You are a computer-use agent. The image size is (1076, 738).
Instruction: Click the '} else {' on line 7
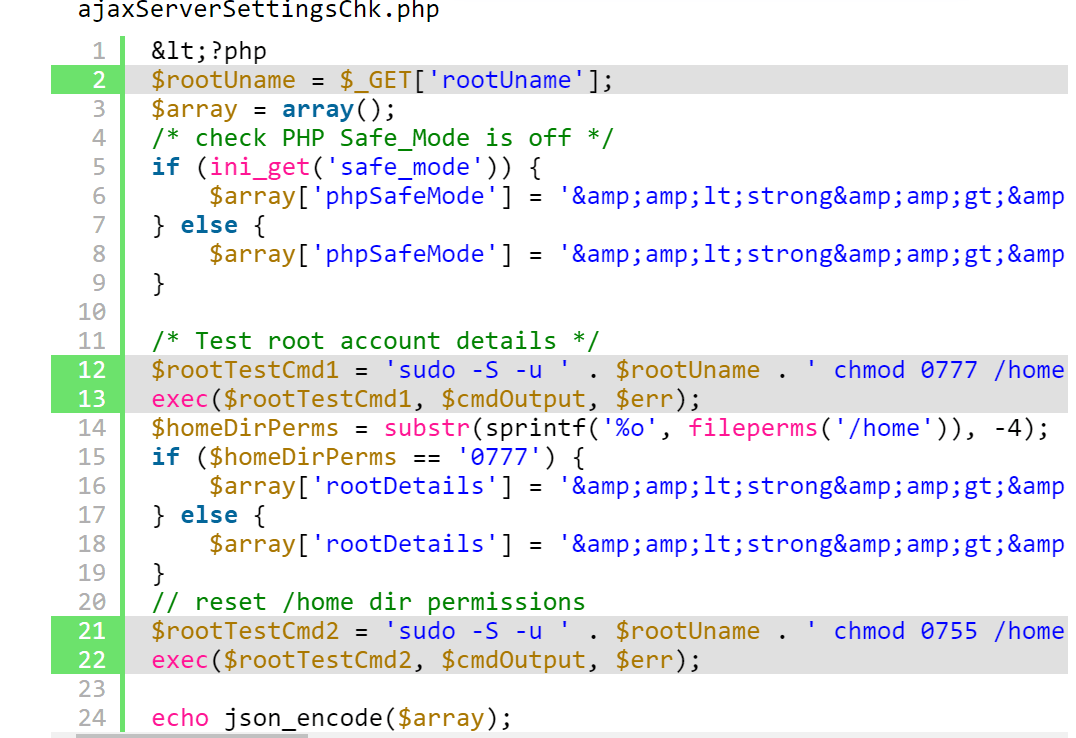(209, 225)
